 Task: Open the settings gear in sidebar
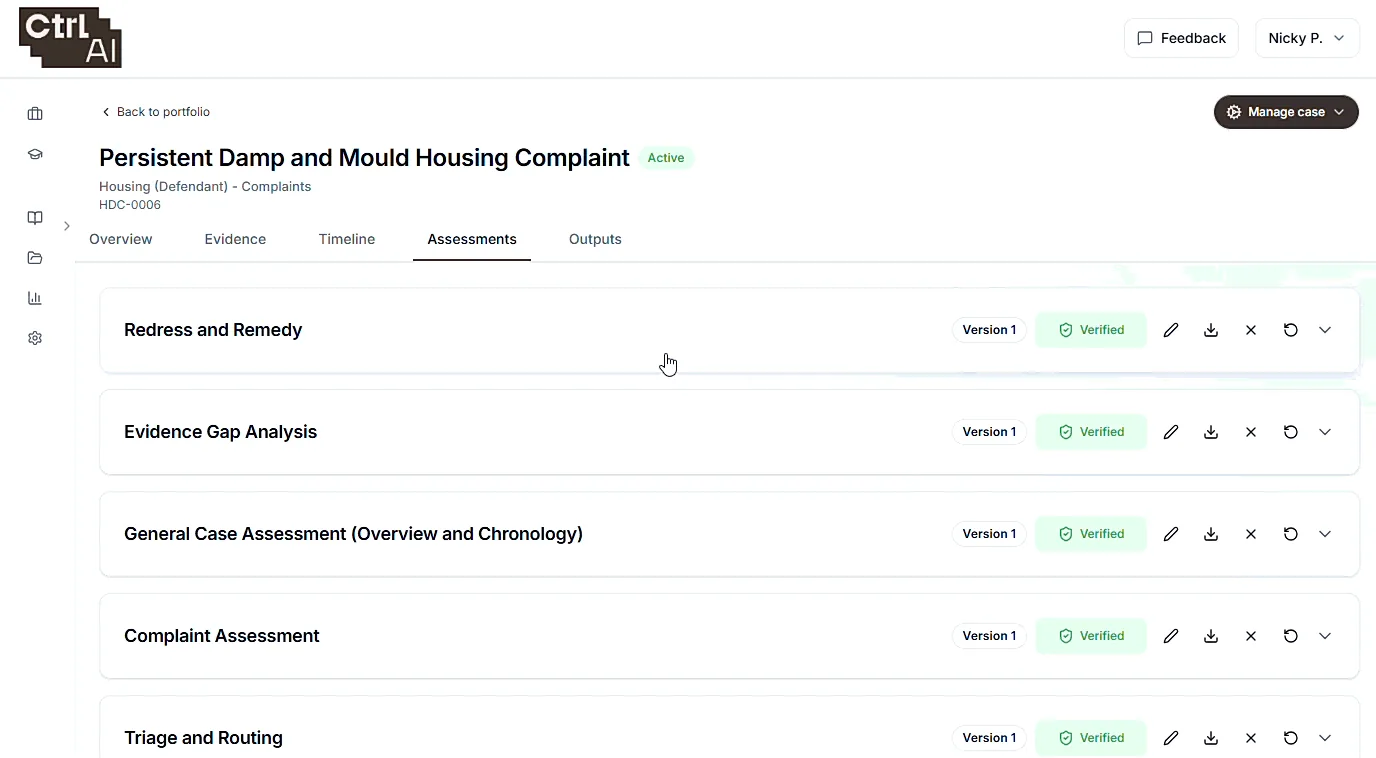pyautogui.click(x=35, y=338)
